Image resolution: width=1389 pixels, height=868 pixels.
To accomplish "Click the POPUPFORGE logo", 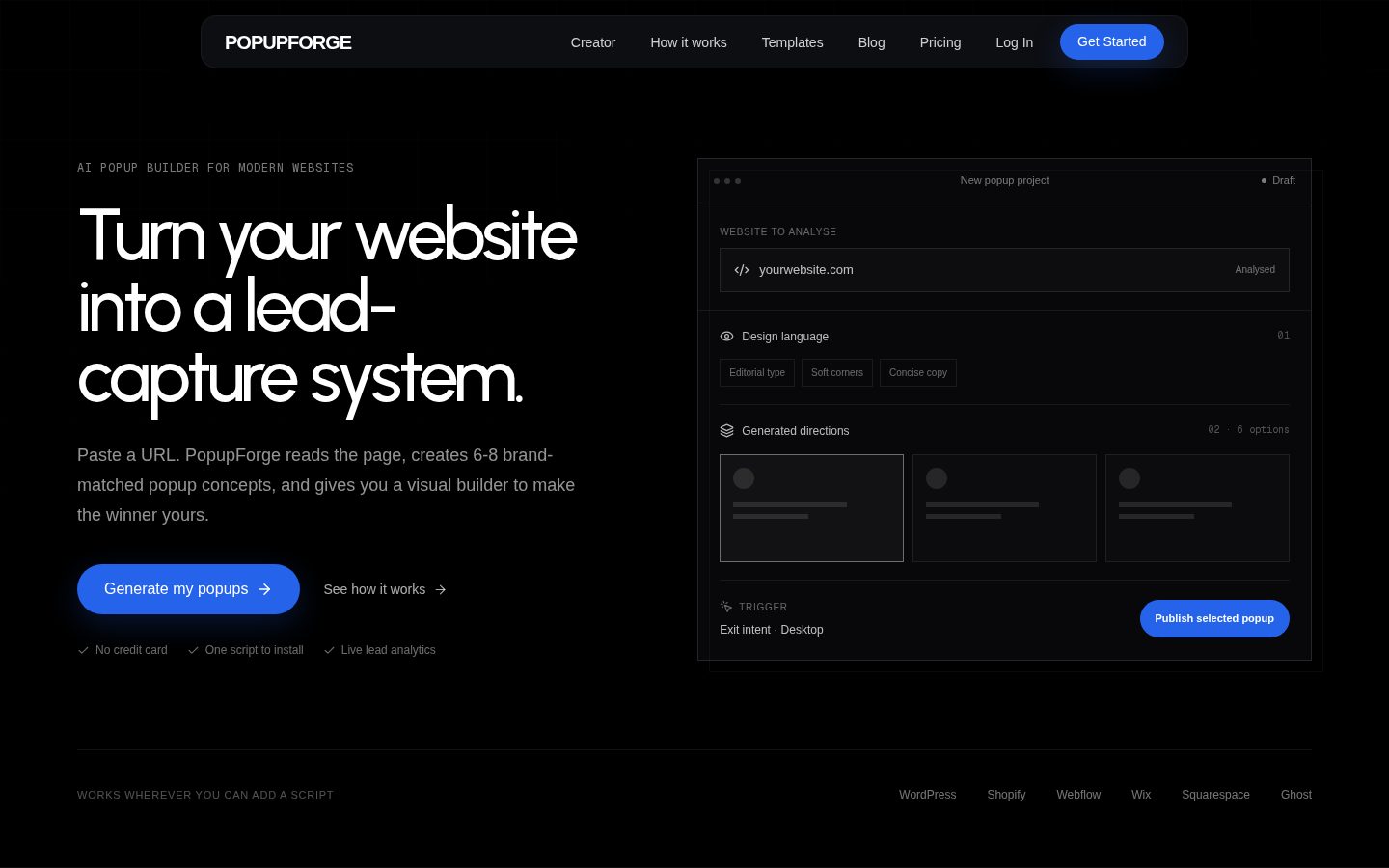I will tap(287, 42).
